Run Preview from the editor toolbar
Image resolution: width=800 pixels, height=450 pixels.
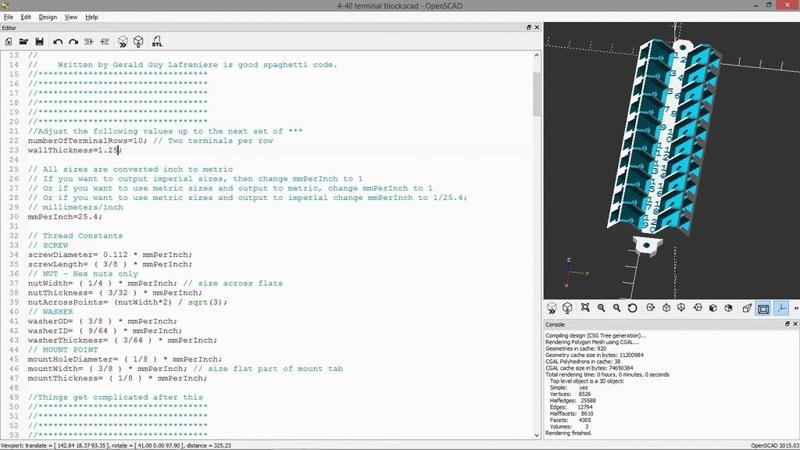point(122,42)
